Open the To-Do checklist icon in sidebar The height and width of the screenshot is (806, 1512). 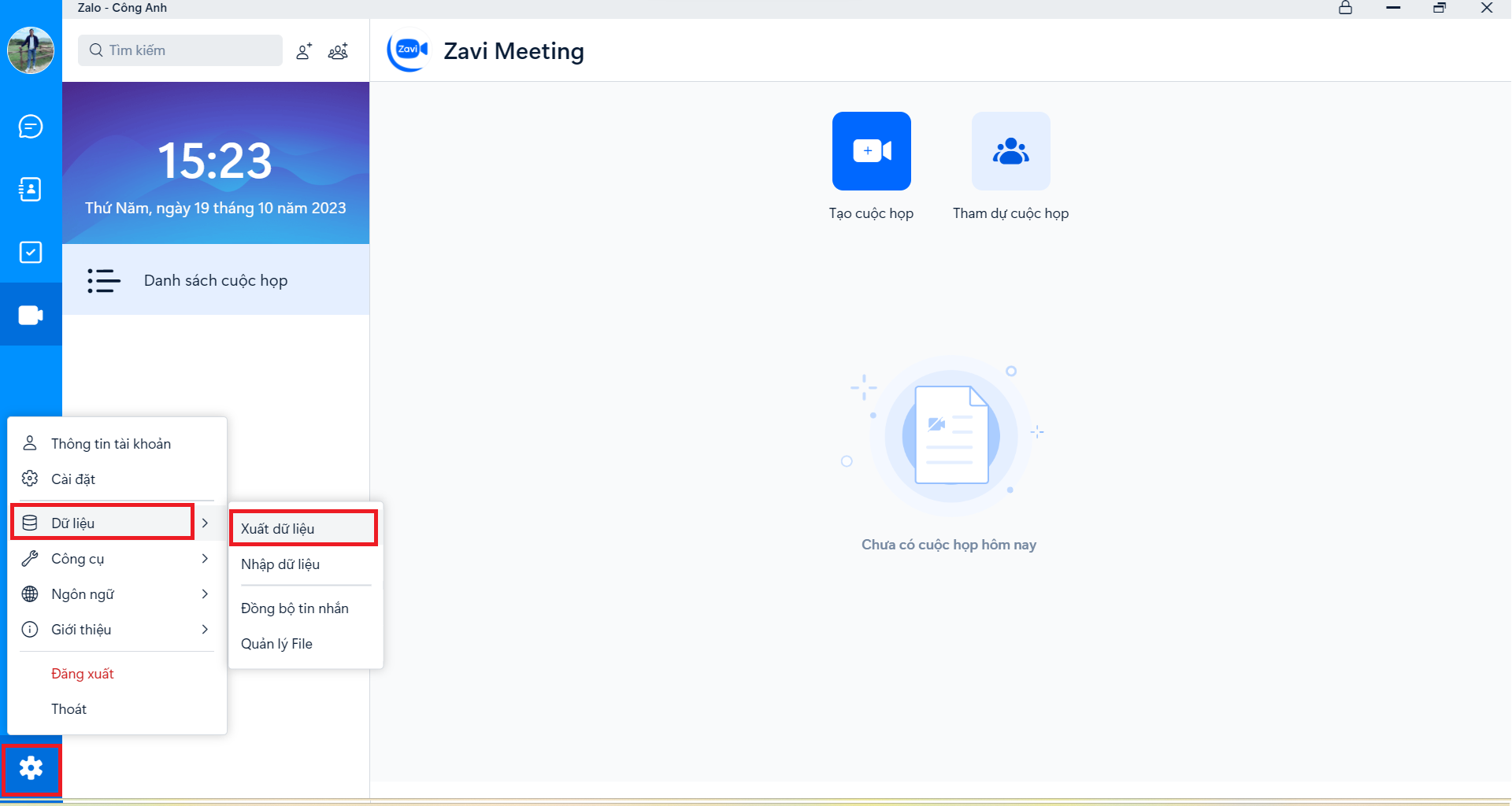[x=31, y=253]
